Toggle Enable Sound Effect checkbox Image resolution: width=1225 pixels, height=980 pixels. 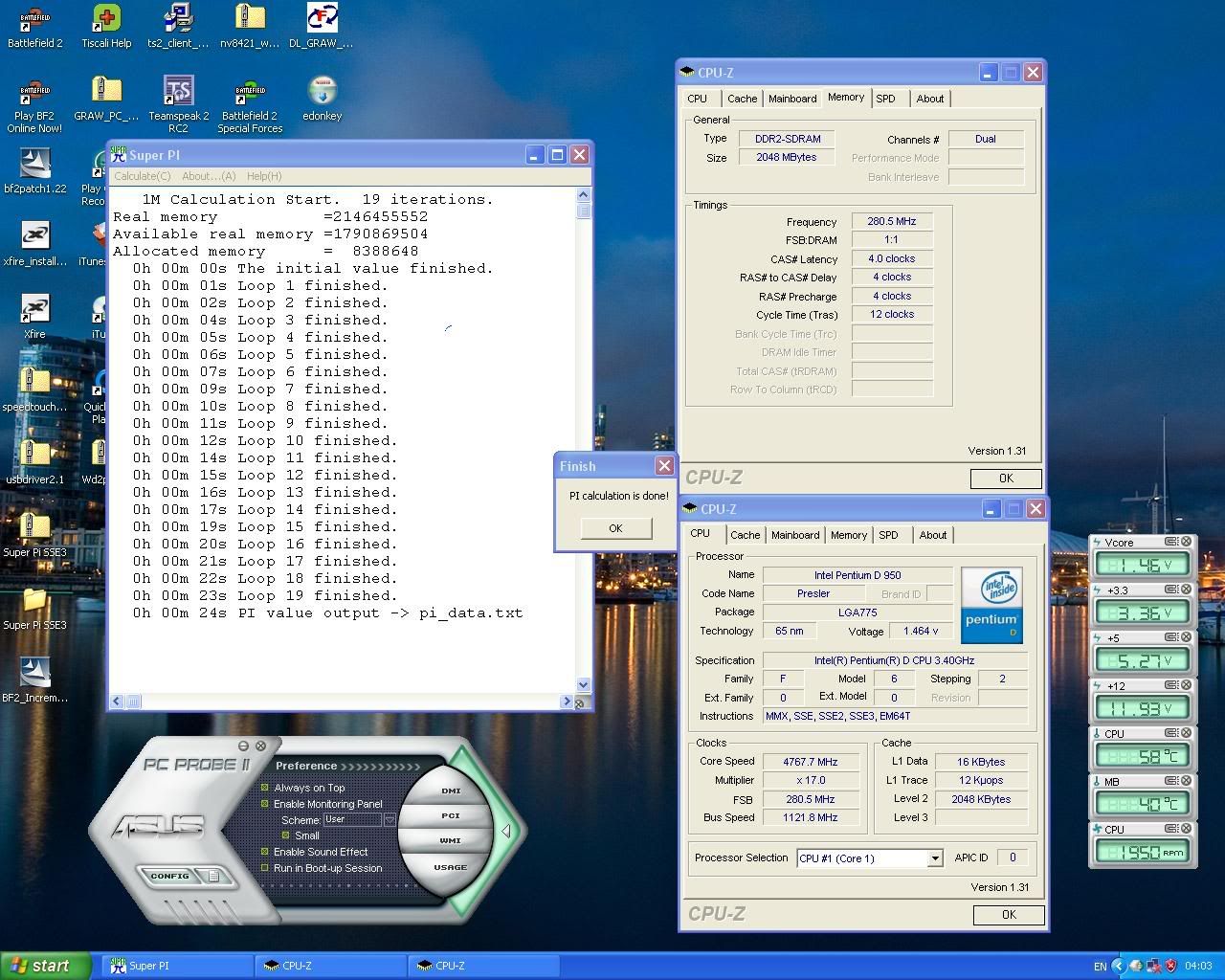[265, 852]
